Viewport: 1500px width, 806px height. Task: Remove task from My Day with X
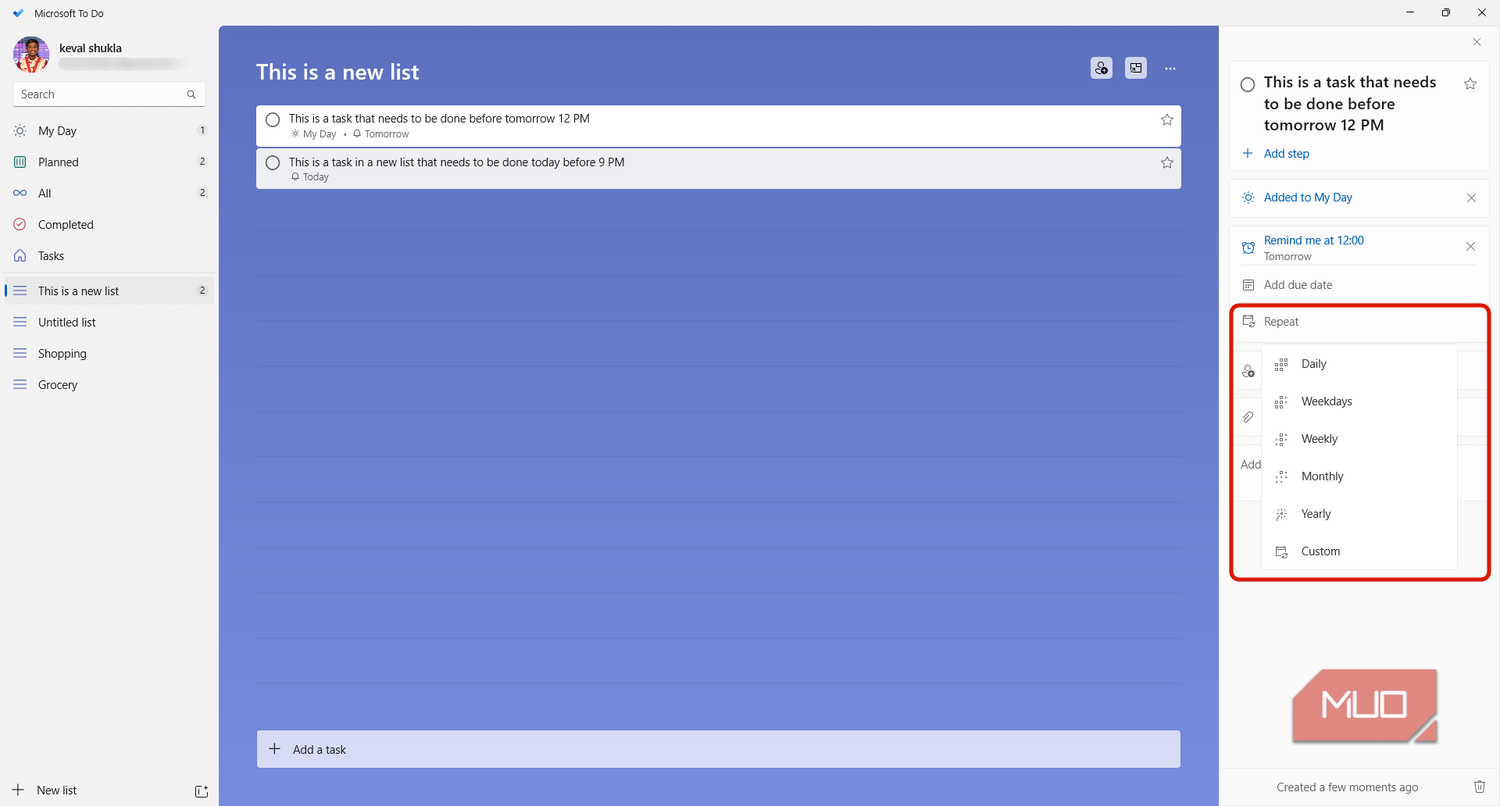[x=1471, y=198]
